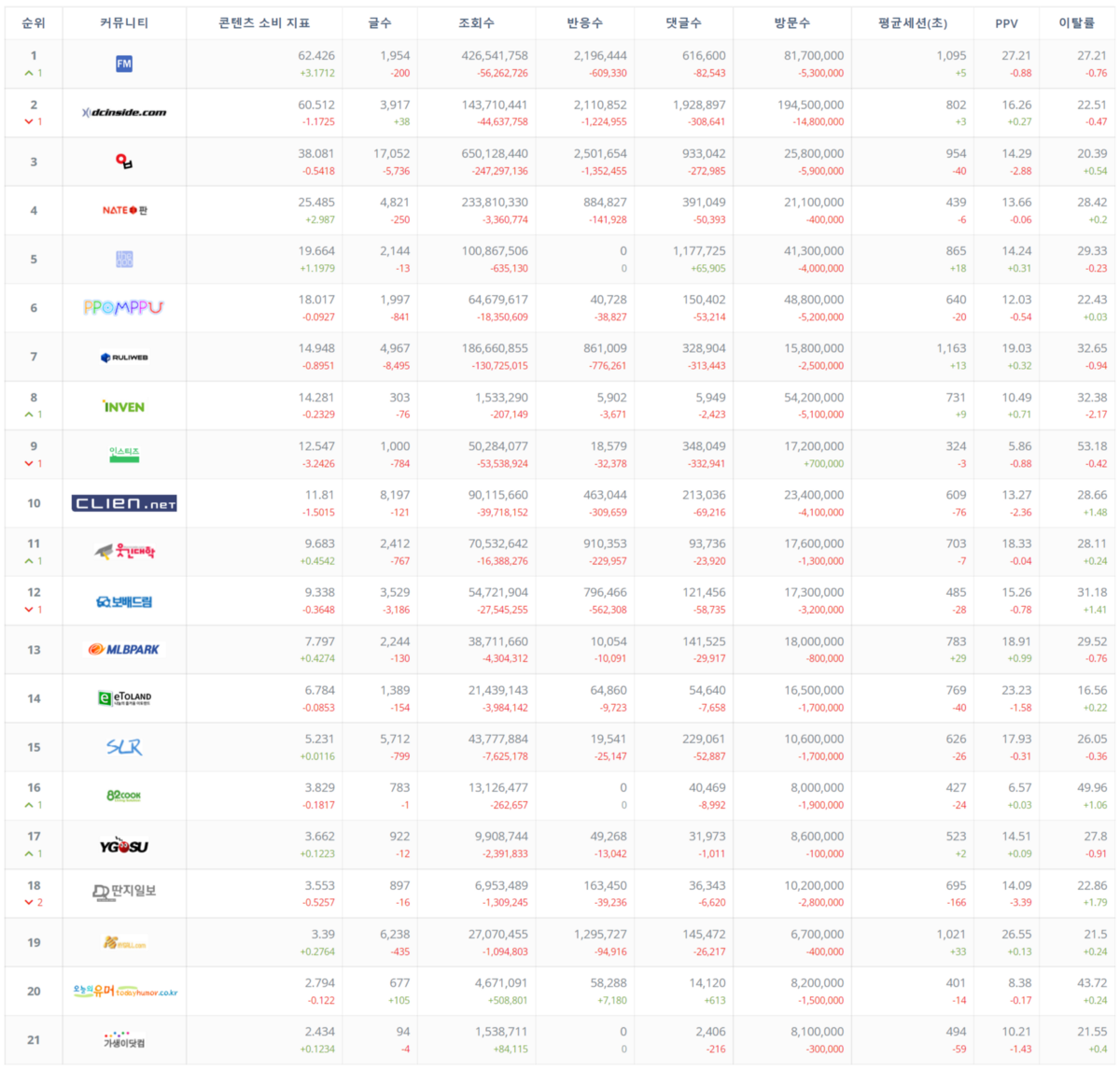The image size is (1120, 1071).
Task: Click the dcinside.com logo
Action: (124, 112)
